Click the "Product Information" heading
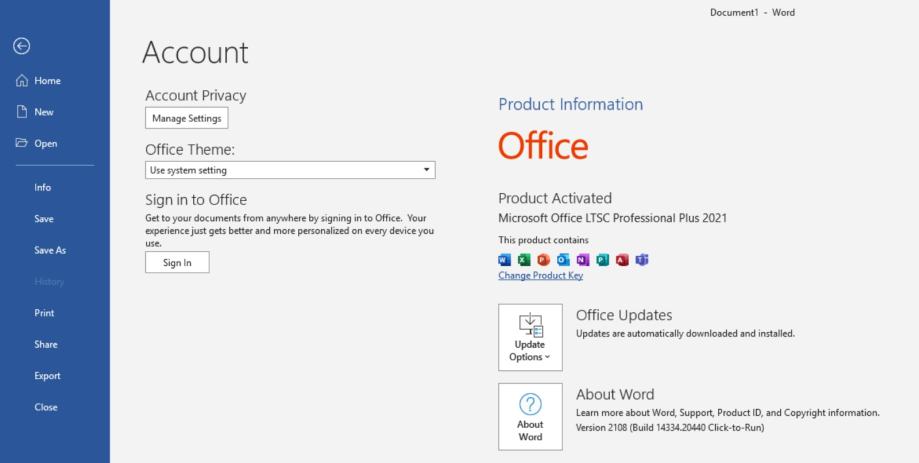This screenshot has height=463, width=919. click(x=571, y=104)
